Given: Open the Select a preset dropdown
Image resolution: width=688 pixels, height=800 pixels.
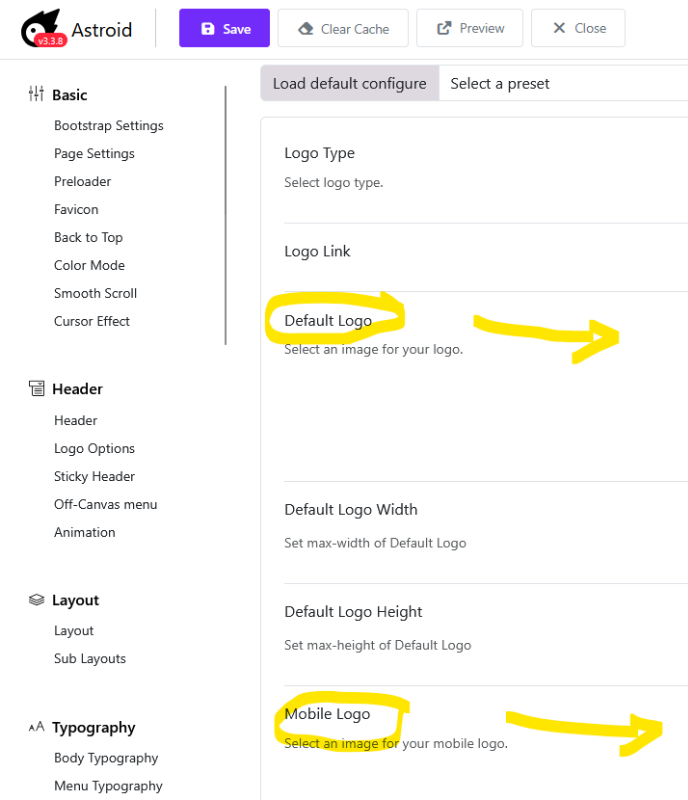Looking at the screenshot, I should 560,84.
